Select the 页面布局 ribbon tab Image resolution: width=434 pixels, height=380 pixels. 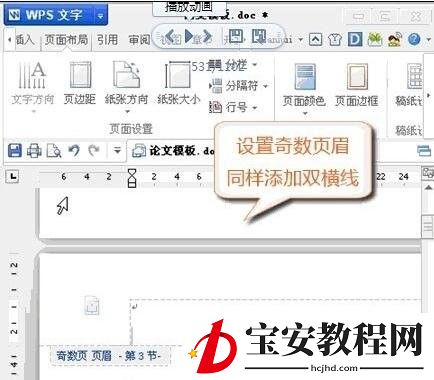point(66,40)
